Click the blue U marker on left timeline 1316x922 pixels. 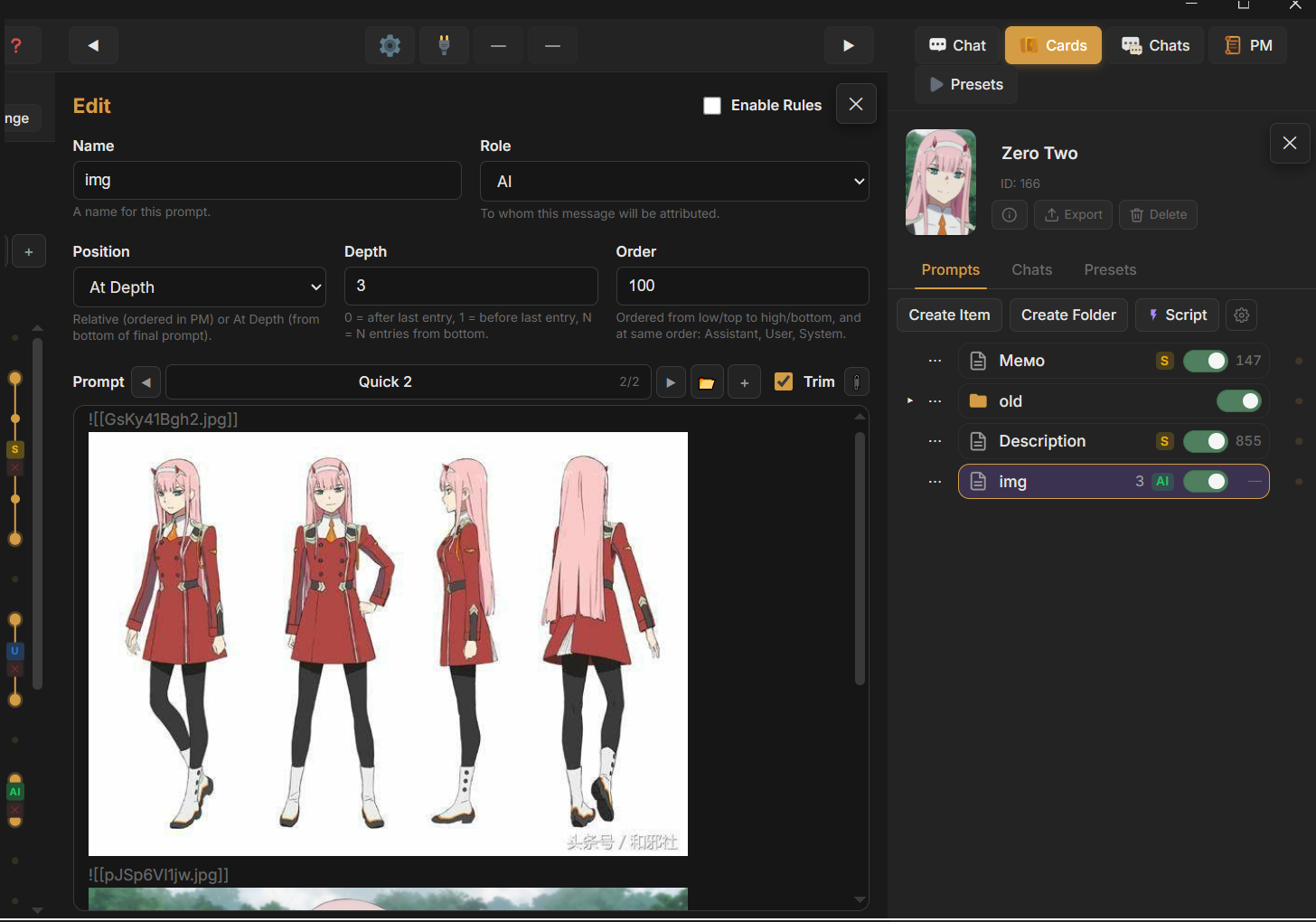pyautogui.click(x=14, y=651)
